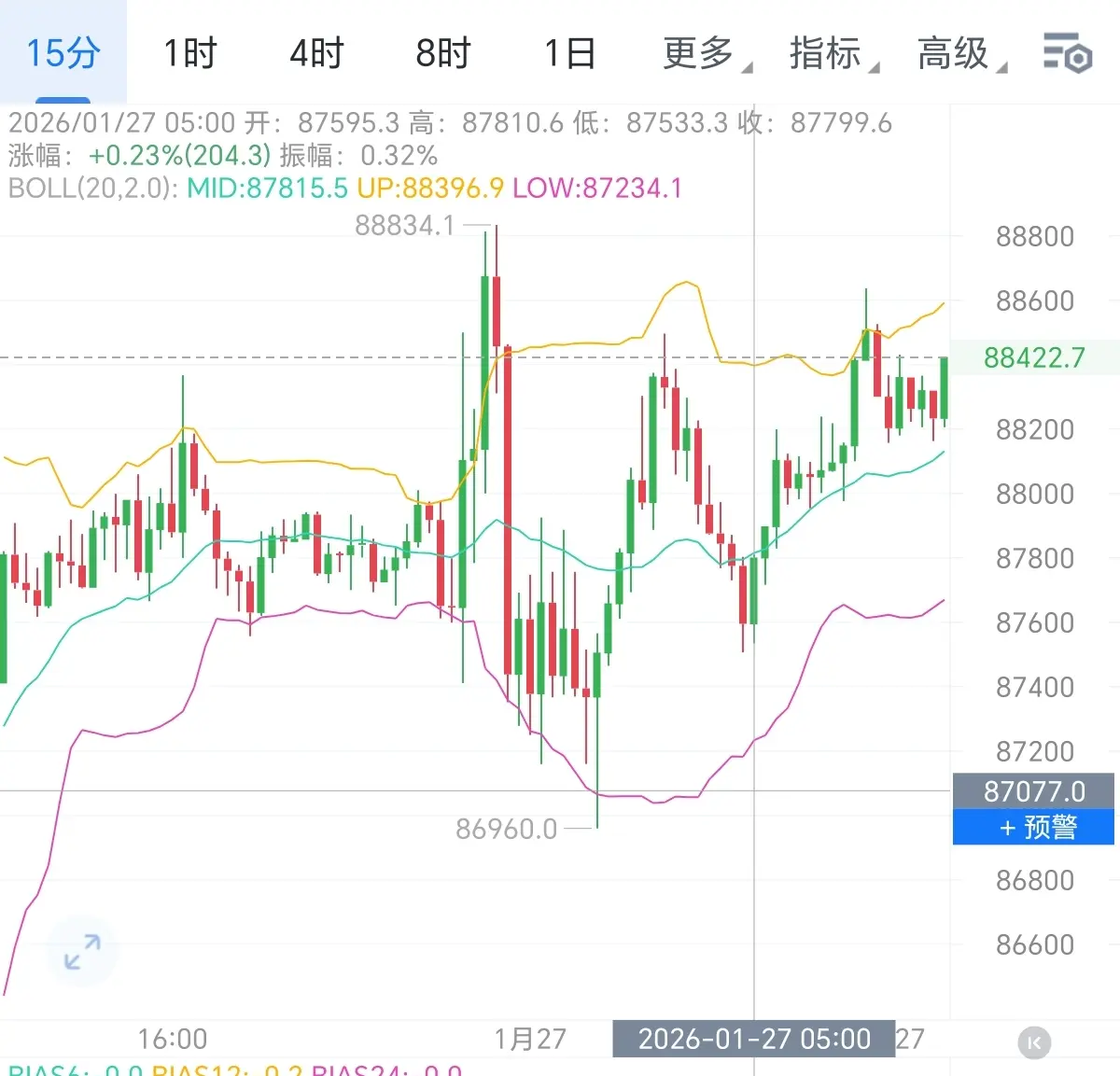Click the low marker 86960.0
The image size is (1120, 1076).
[506, 829]
